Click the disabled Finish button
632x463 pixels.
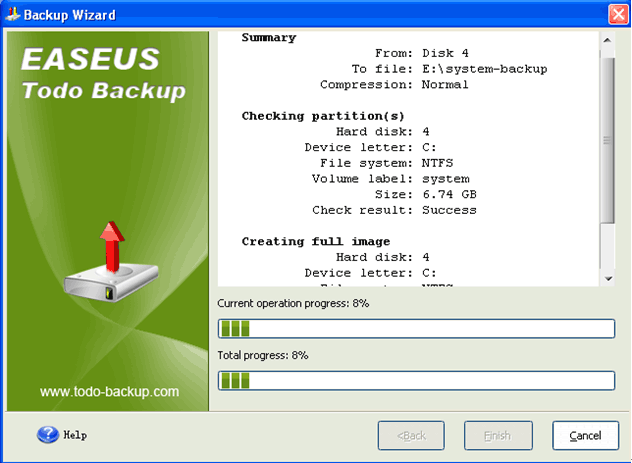498,436
